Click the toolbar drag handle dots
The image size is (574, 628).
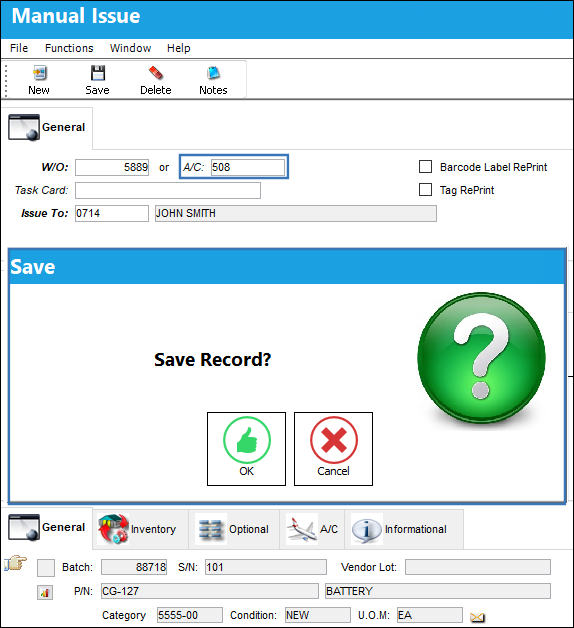(x=6, y=81)
